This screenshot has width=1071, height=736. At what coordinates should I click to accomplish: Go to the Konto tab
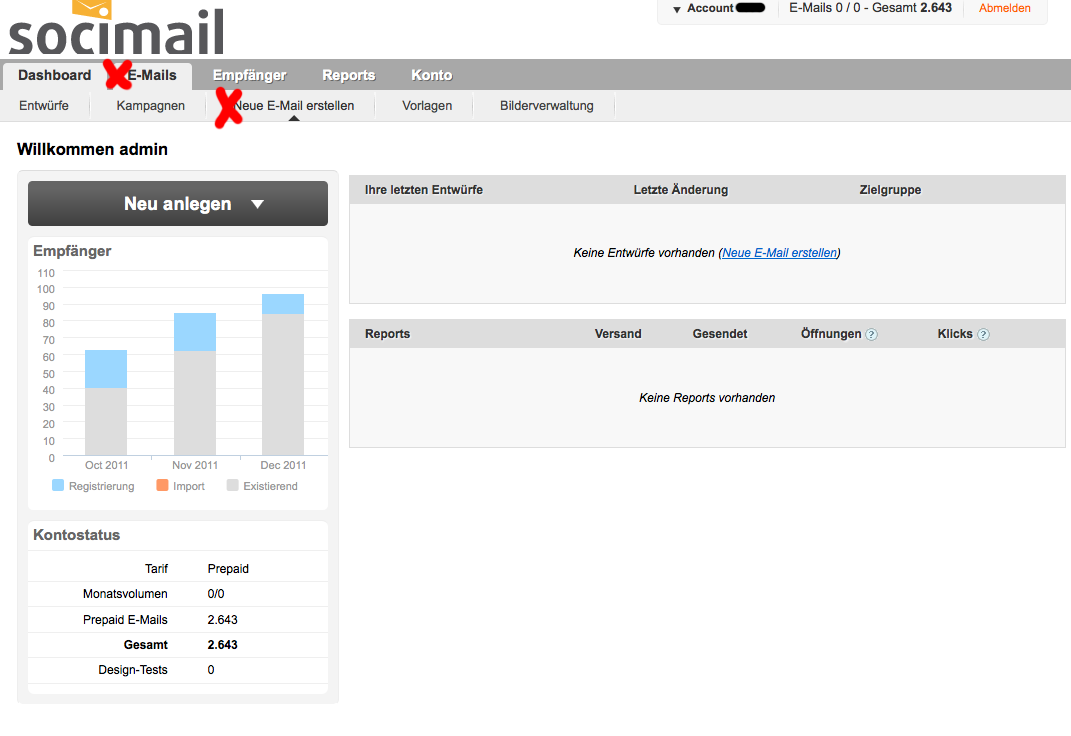(432, 75)
